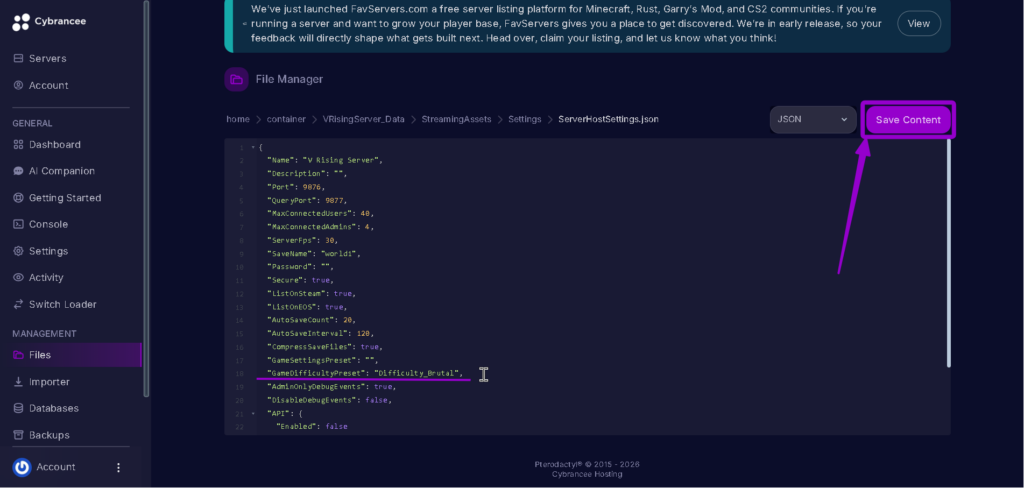Click the Backups archive icon
Image resolution: width=1024 pixels, height=488 pixels.
click(18, 435)
